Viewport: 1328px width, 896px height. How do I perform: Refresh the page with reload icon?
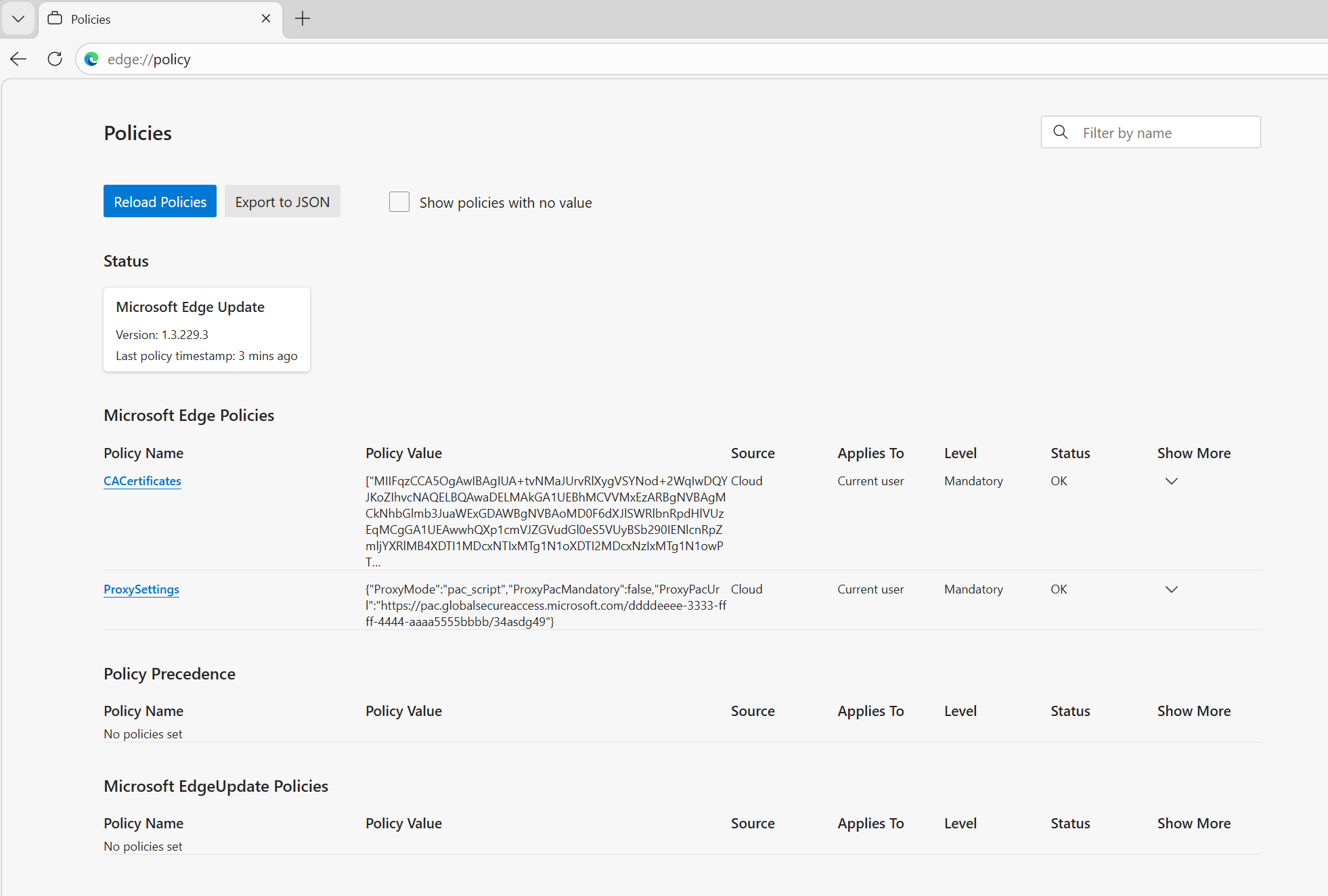tap(55, 59)
